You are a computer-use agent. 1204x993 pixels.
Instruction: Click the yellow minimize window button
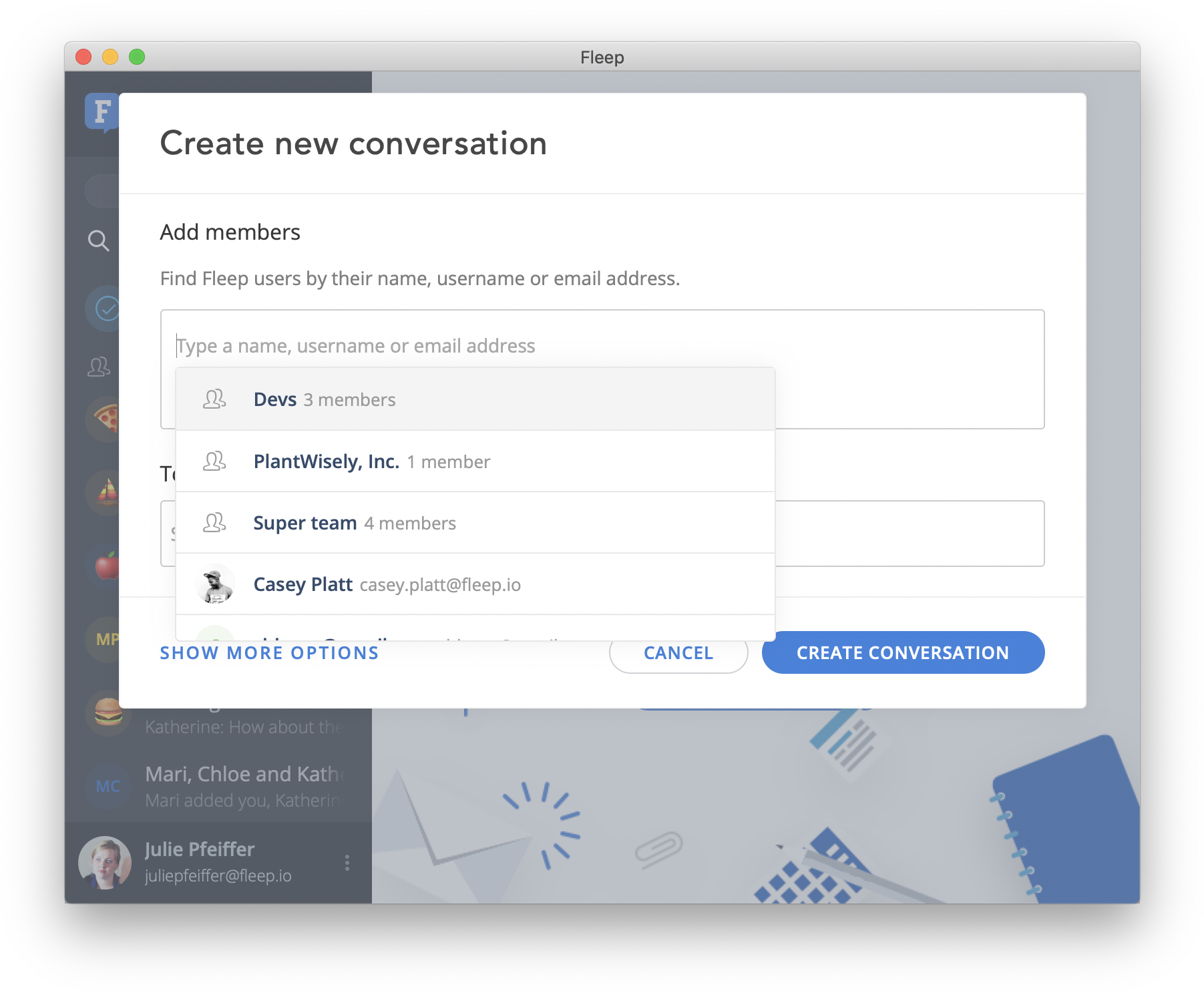110,57
